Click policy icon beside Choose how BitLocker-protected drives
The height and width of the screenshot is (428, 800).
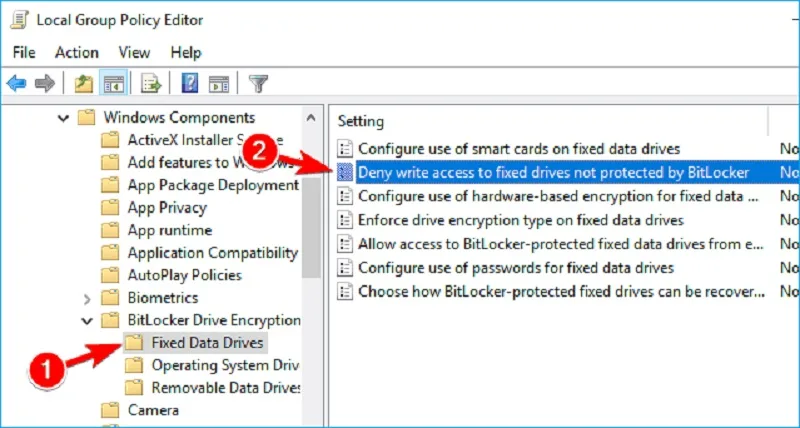pos(345,292)
